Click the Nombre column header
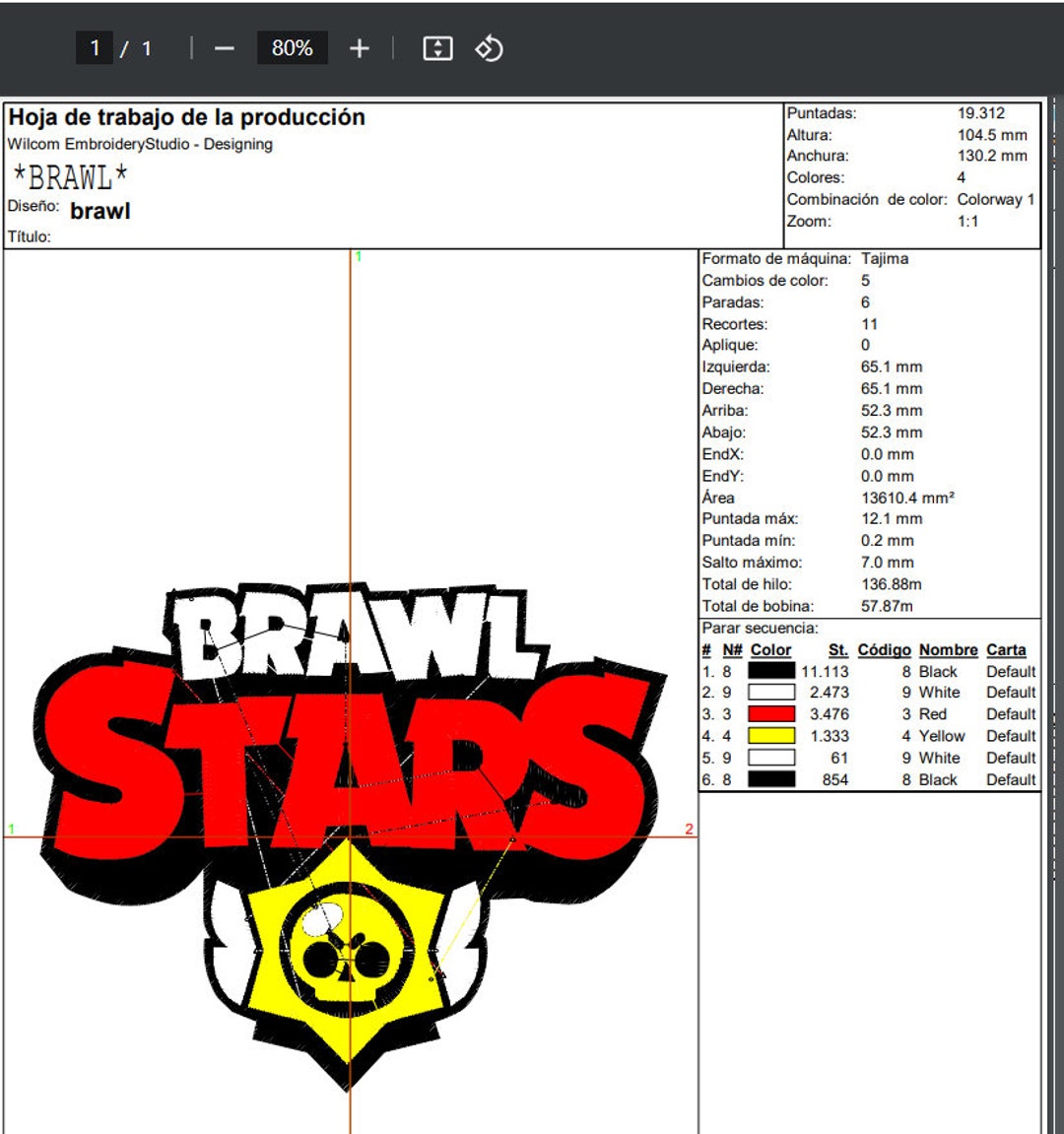Image resolution: width=1064 pixels, height=1134 pixels. pos(948,650)
